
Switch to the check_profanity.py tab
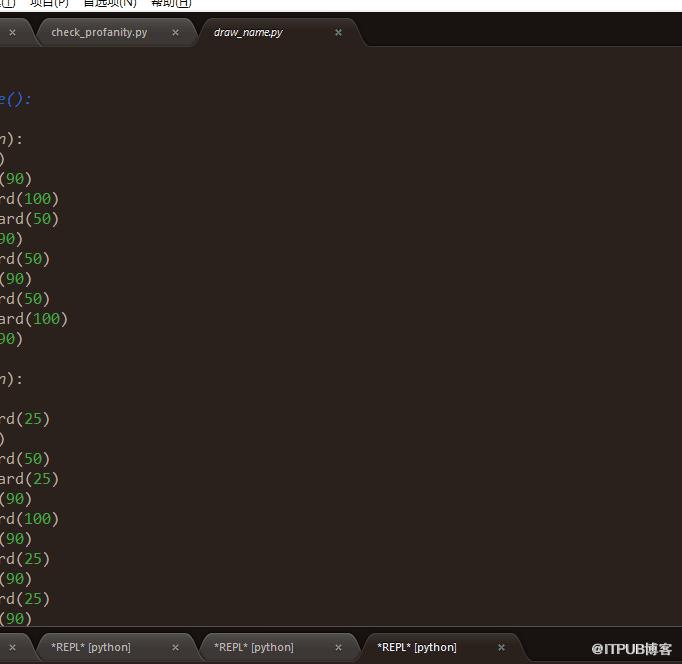pos(99,33)
